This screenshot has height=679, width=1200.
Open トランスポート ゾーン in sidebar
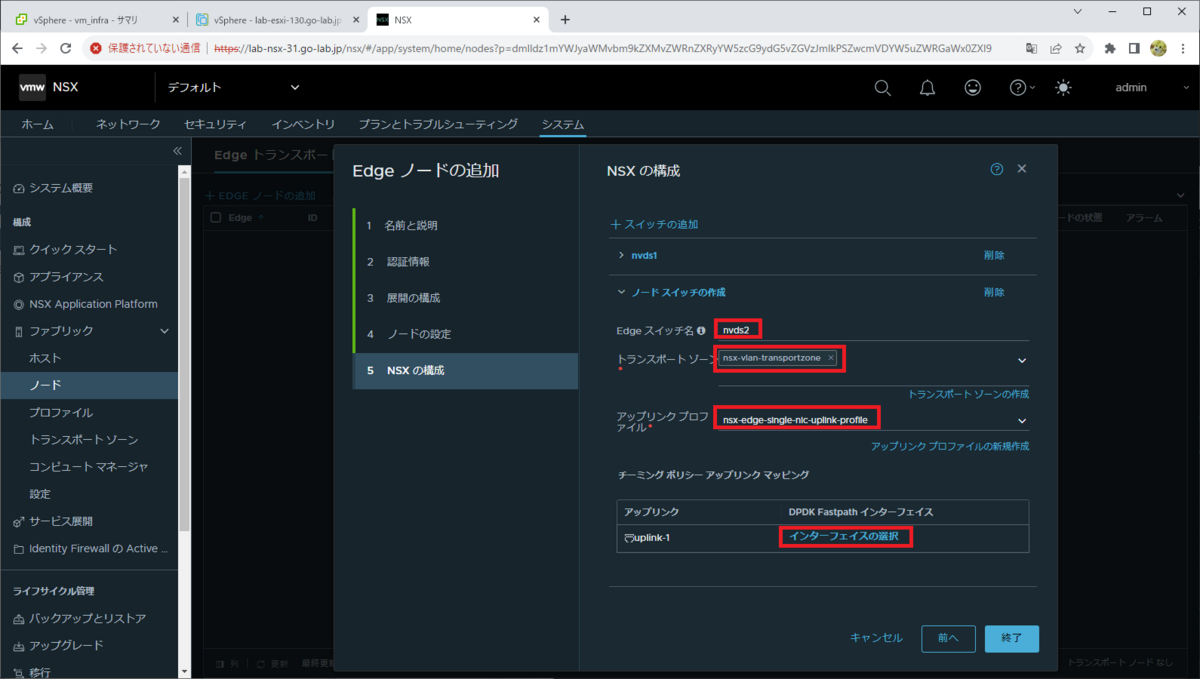pyautogui.click(x=84, y=440)
